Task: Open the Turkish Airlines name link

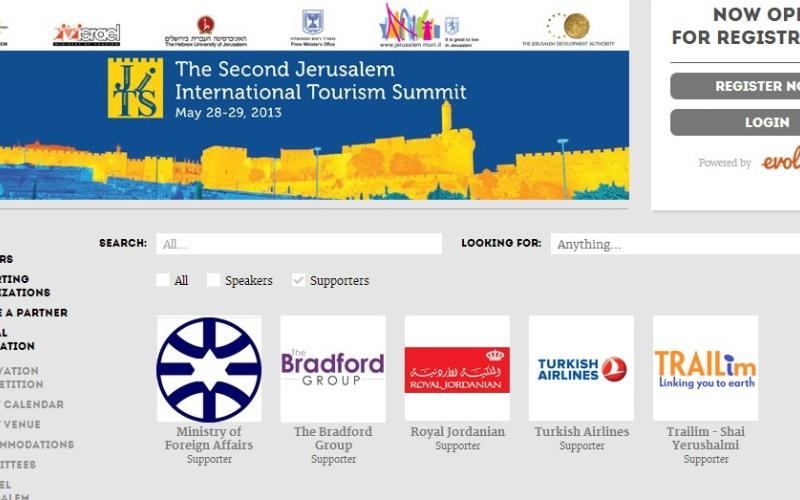Action: pyautogui.click(x=581, y=432)
